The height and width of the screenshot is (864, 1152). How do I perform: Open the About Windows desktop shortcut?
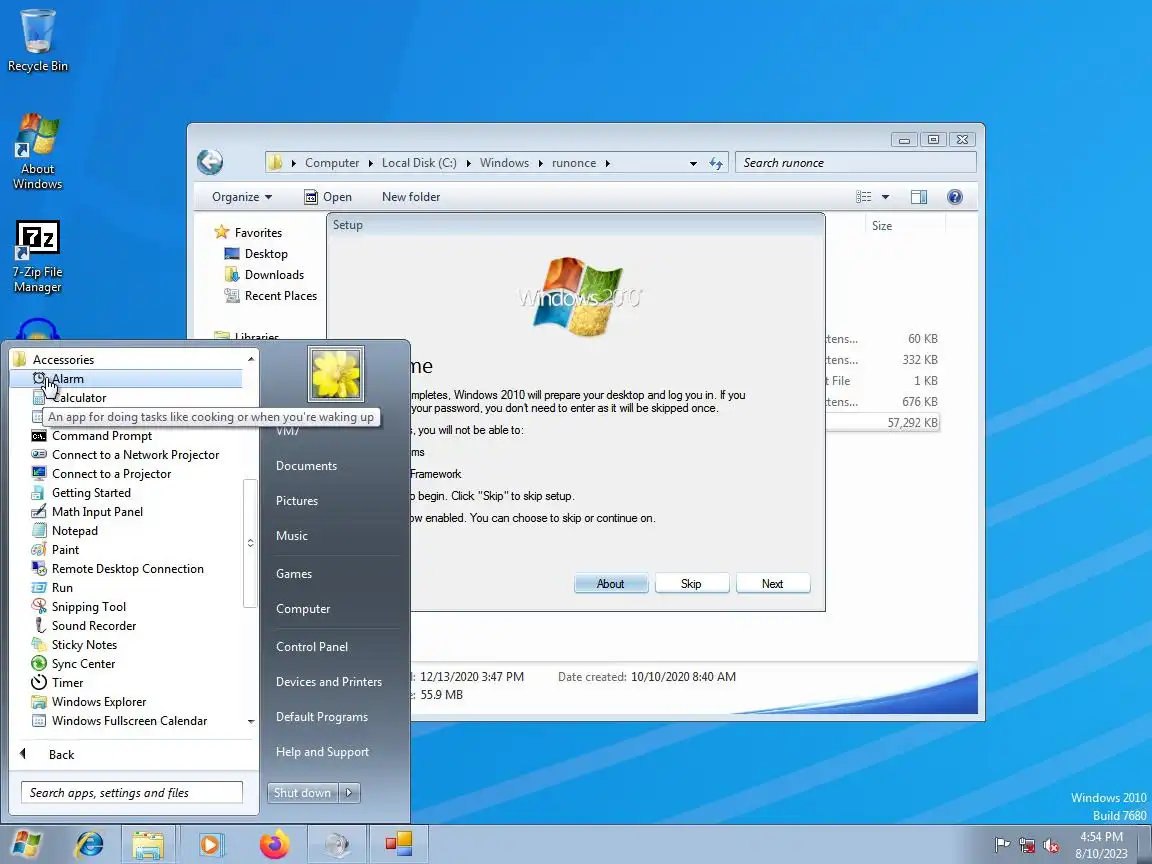[37, 151]
